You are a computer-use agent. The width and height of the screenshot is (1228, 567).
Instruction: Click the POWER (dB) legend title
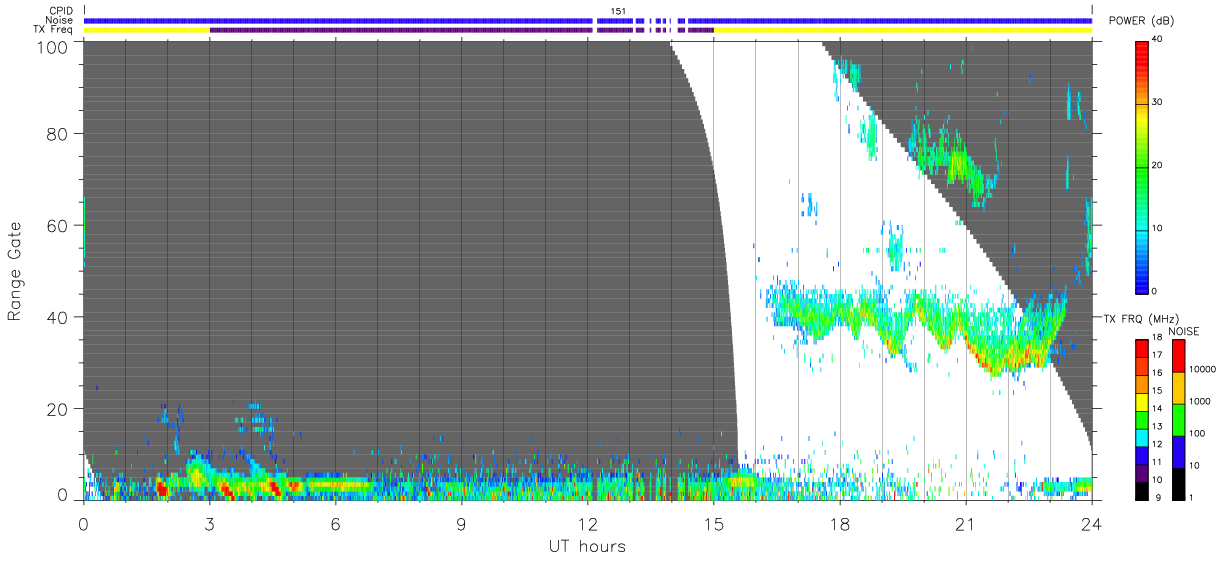tap(1142, 21)
